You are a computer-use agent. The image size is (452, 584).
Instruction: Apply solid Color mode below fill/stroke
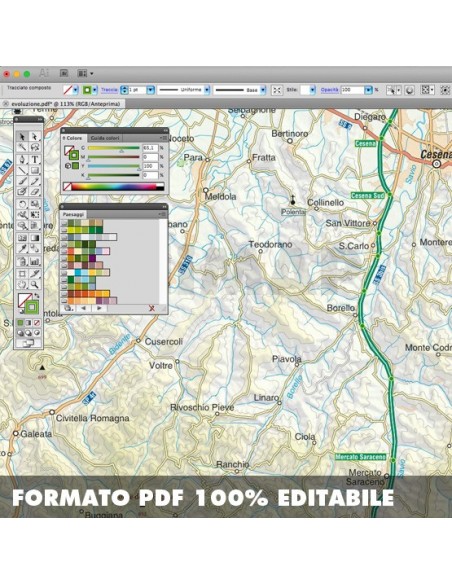coord(21,323)
